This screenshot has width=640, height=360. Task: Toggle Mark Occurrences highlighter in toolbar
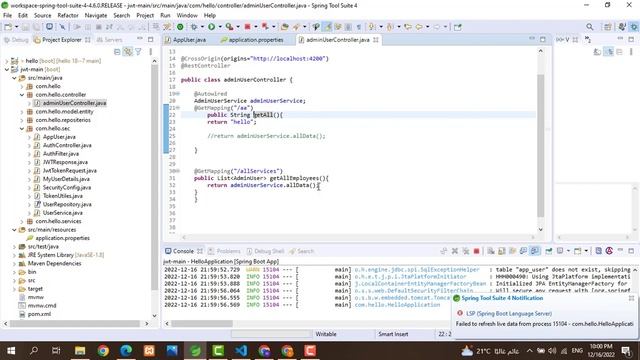click(327, 27)
